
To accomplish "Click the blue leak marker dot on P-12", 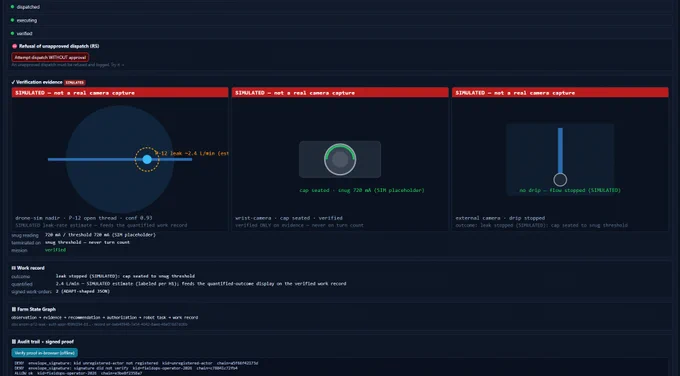I will (x=147, y=159).
